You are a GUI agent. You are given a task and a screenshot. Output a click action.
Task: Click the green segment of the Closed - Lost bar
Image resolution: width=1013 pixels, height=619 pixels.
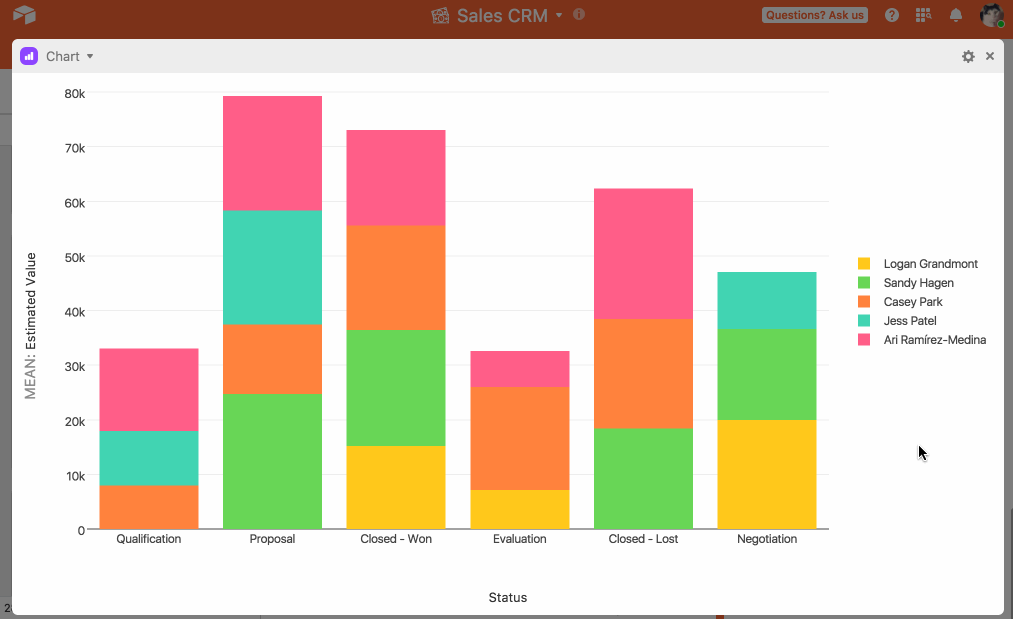coord(643,479)
